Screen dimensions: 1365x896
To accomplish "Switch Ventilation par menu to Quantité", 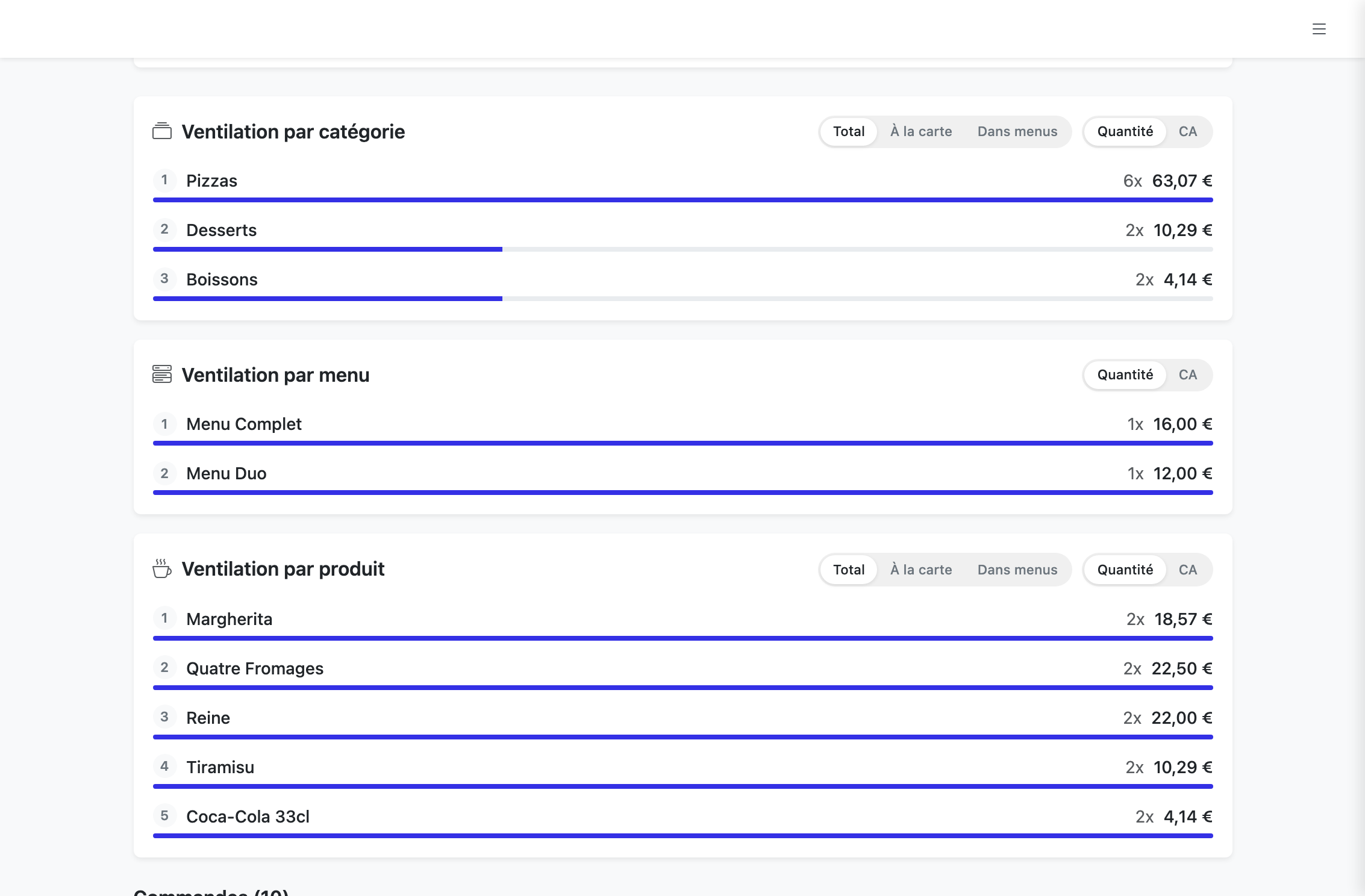I will (x=1125, y=375).
